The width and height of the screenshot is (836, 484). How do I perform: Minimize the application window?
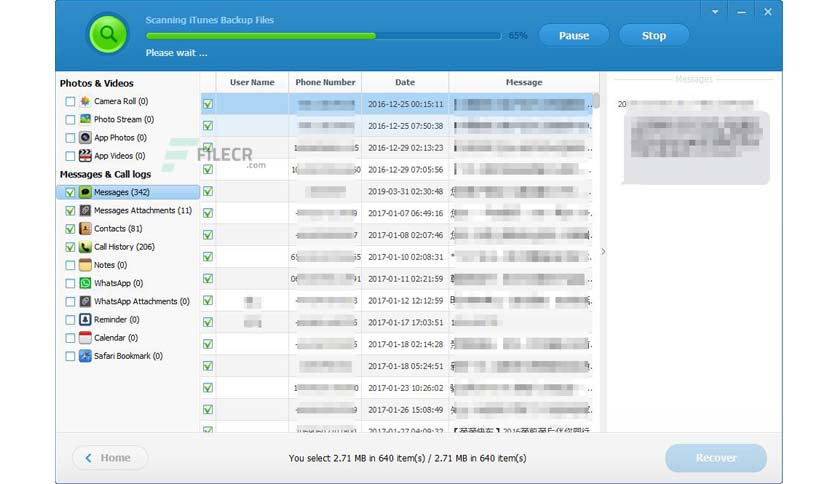741,12
